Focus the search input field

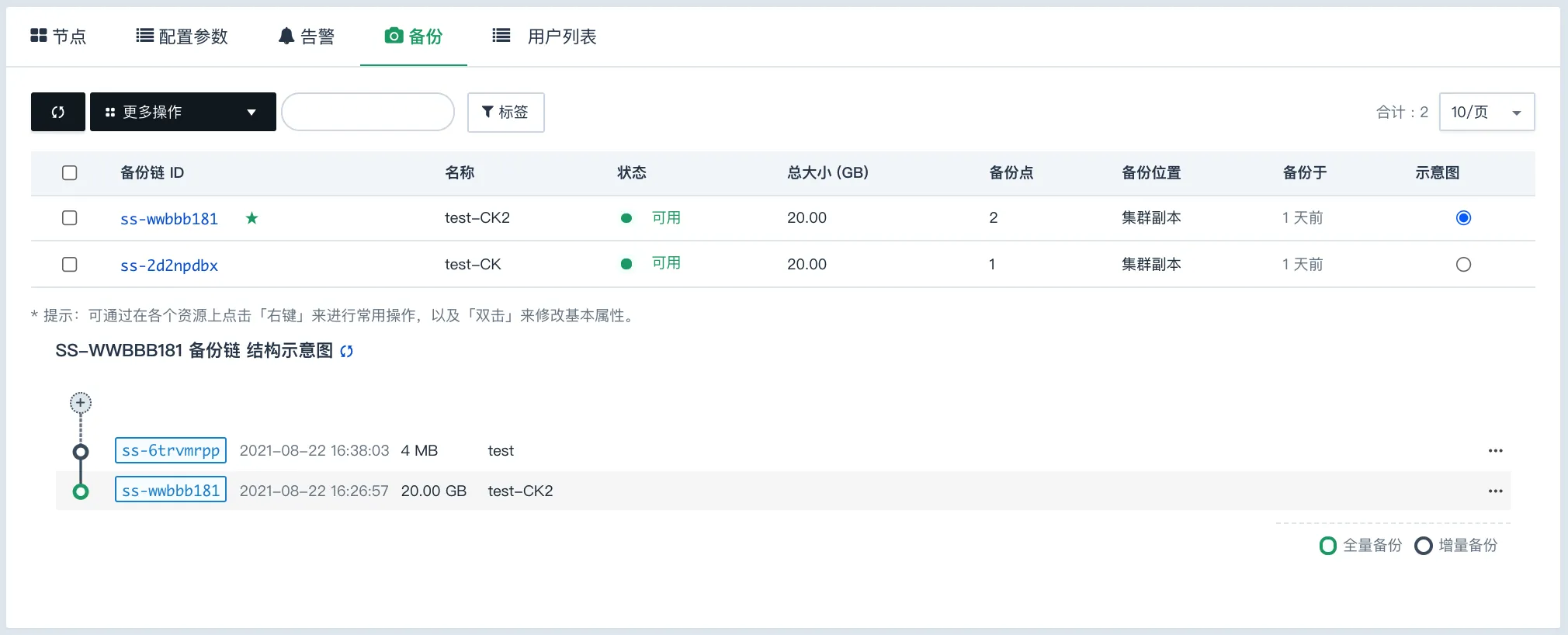(368, 112)
